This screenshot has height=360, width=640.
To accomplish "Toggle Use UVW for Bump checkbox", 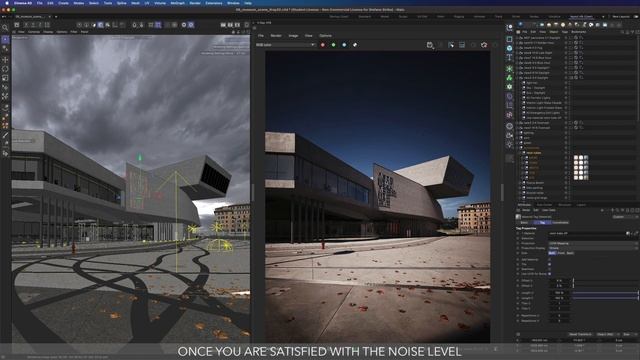I will click(x=549, y=274).
